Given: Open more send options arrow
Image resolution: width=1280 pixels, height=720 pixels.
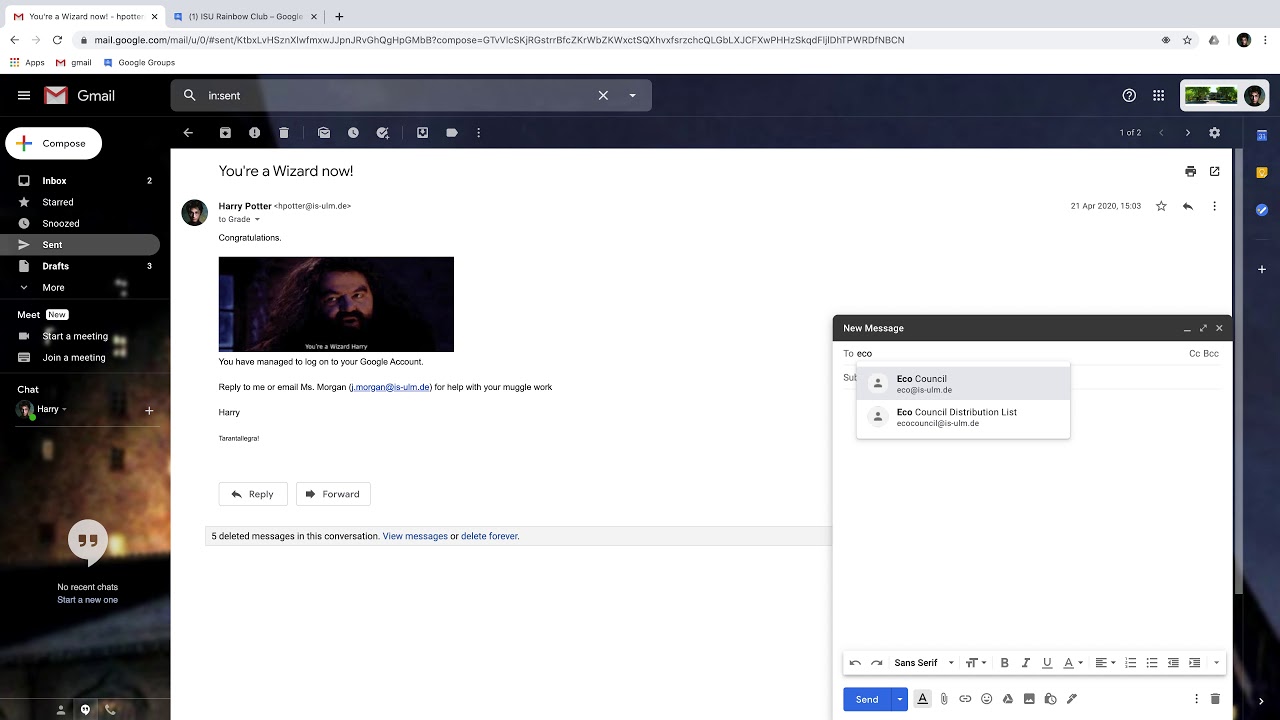Looking at the screenshot, I should click(x=899, y=699).
